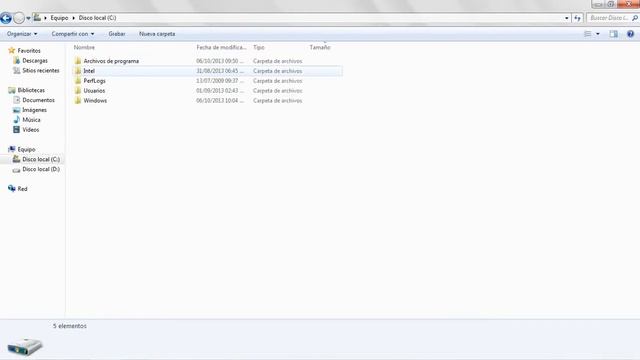Click the drive icon in details pane

(x=24, y=347)
